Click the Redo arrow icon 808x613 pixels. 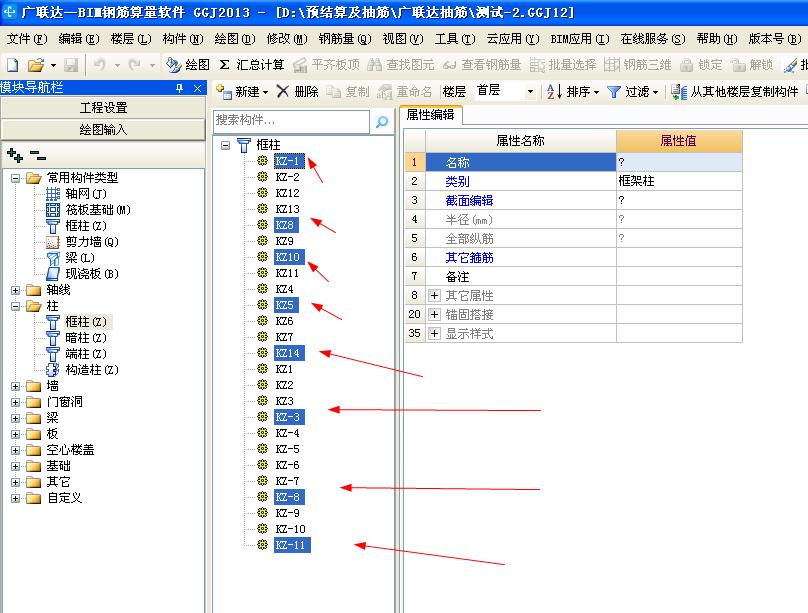point(134,65)
